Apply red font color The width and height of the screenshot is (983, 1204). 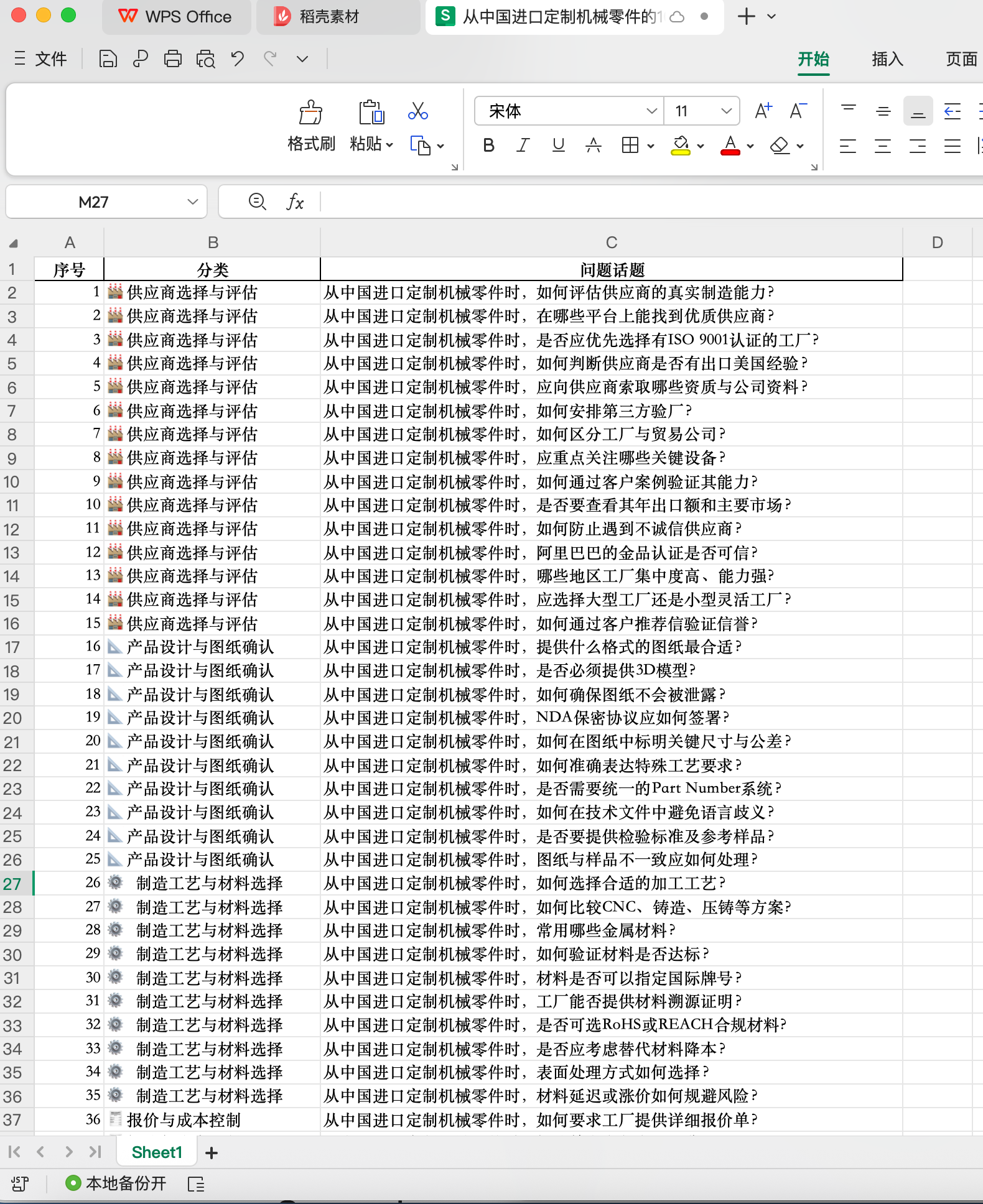[x=730, y=146]
